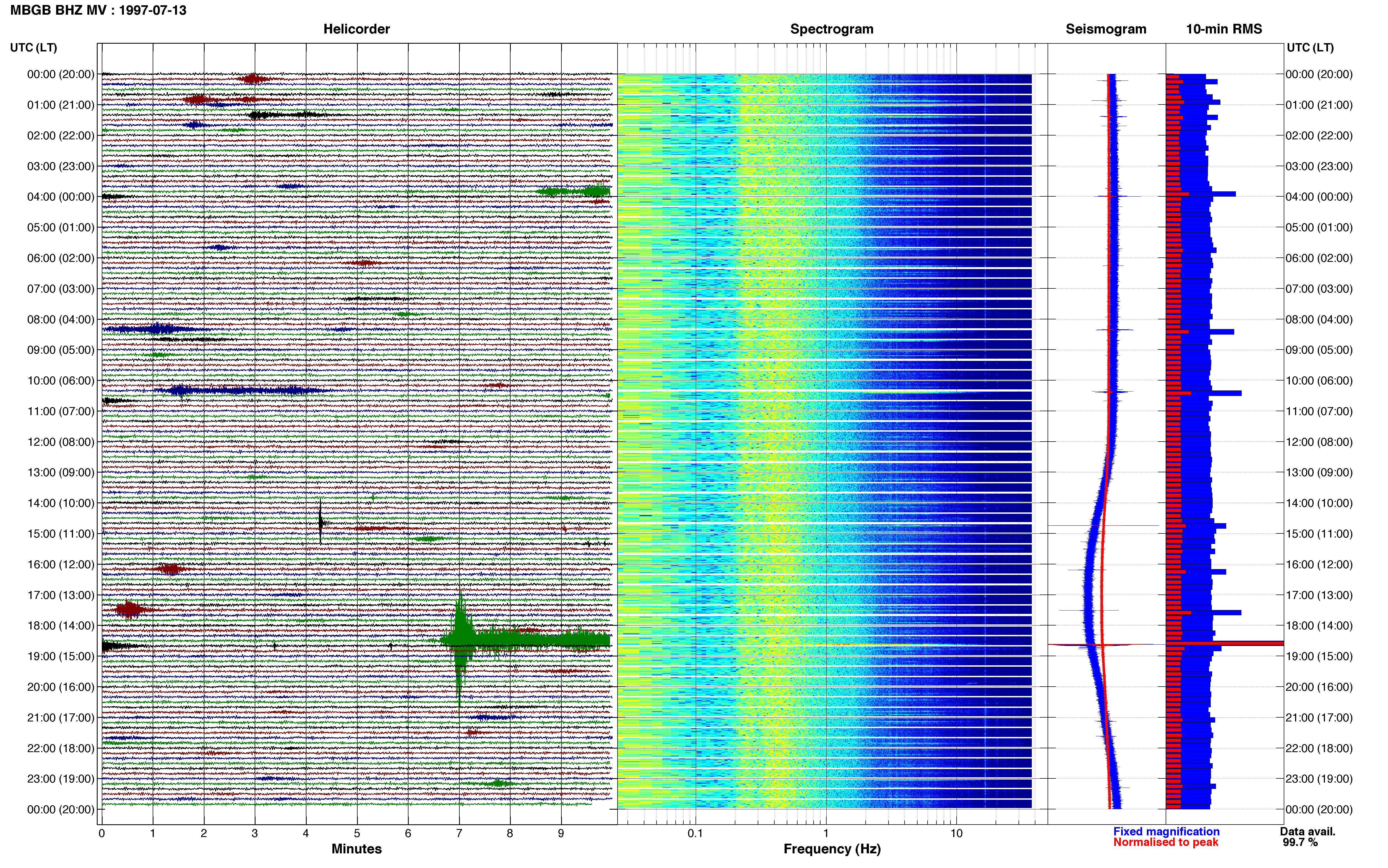Click the red 'Normalised to peak' legend text

pos(1166,842)
